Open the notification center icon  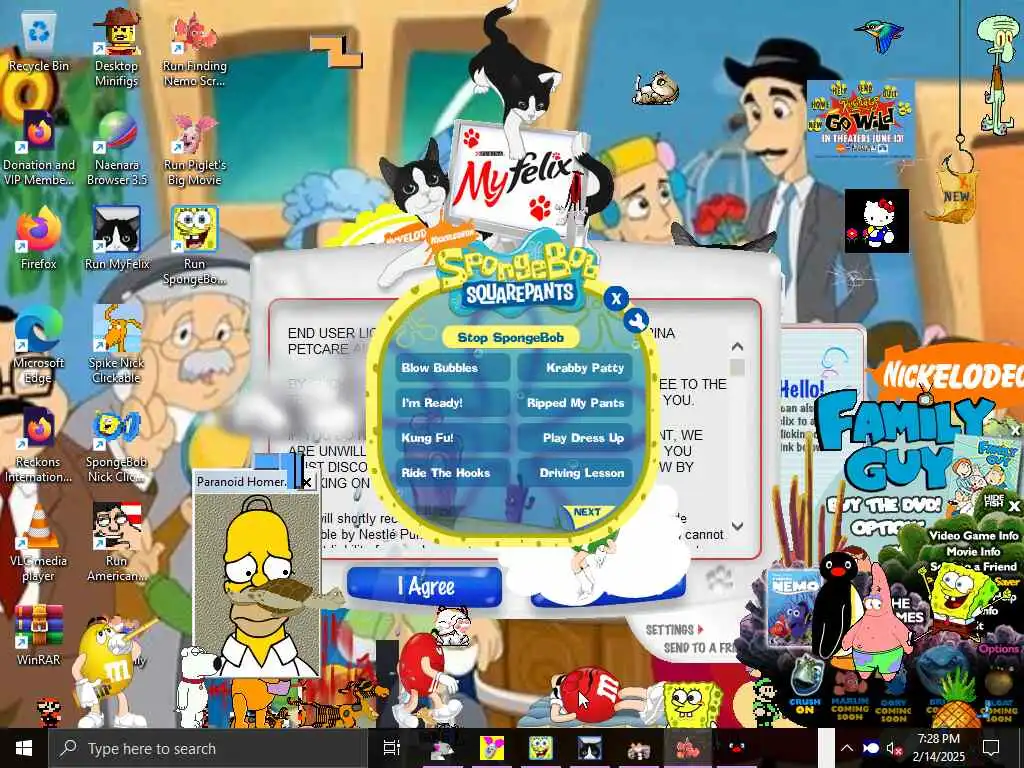[991, 748]
